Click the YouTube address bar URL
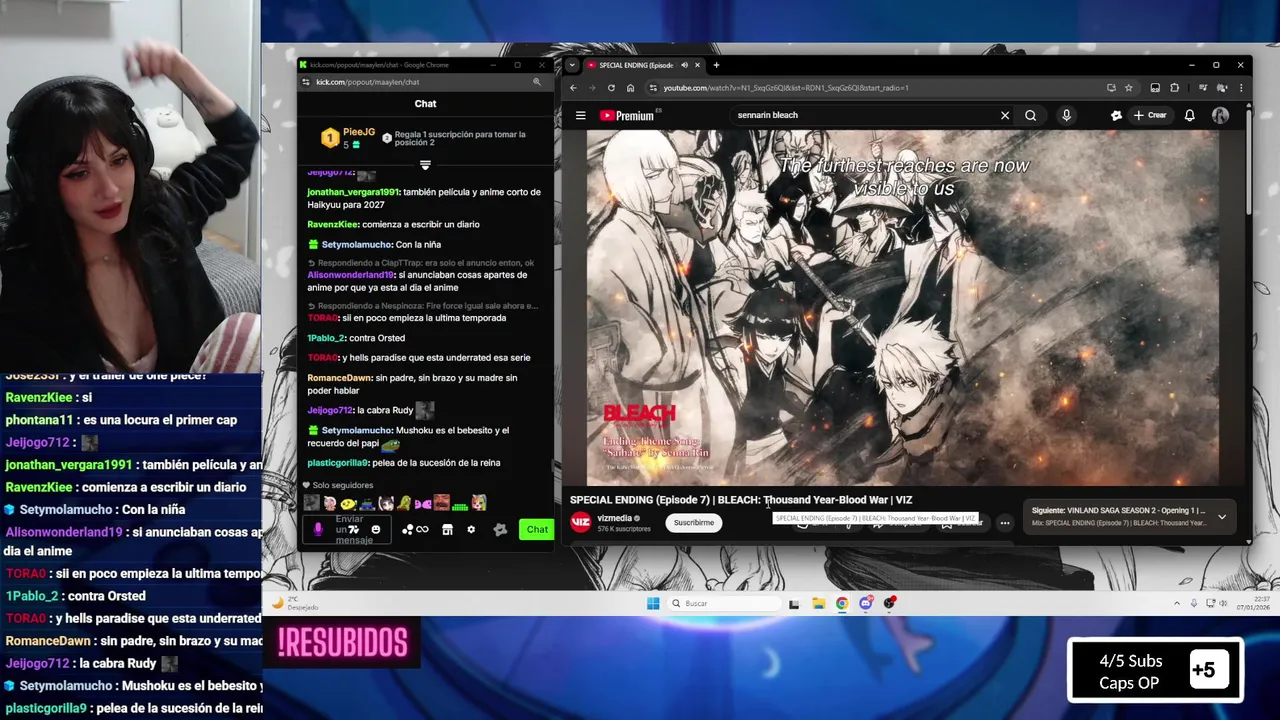The width and height of the screenshot is (1280, 720). [x=785, y=88]
